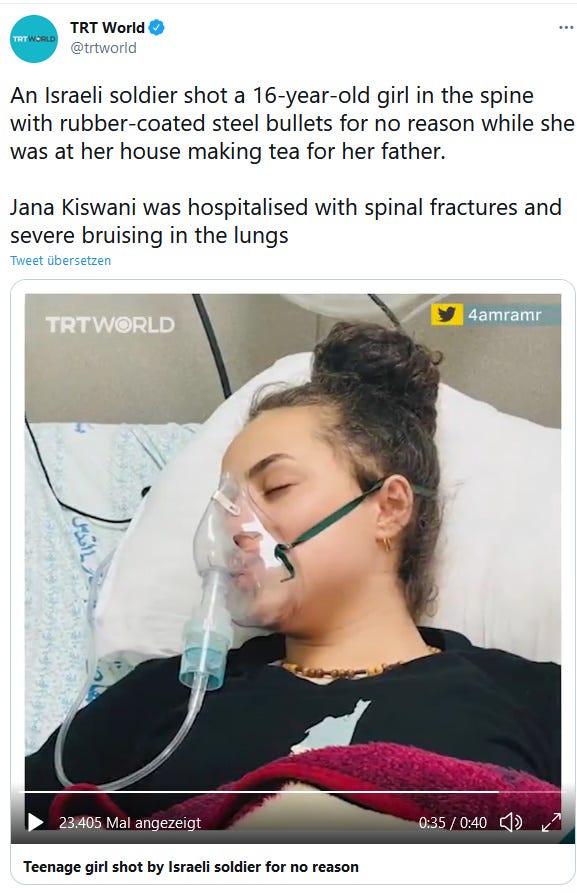This screenshot has width=577, height=893.
Task: Click the Twitter bird icon in video
Action: 447,314
